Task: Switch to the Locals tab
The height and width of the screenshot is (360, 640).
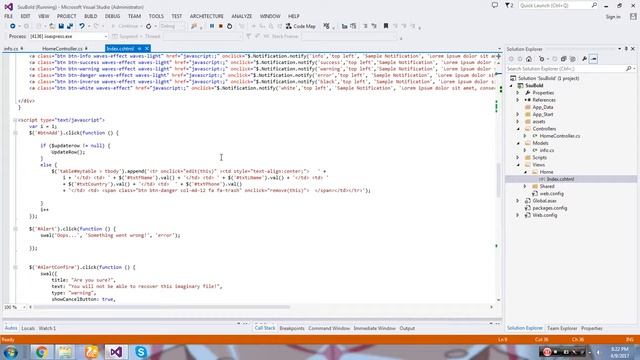Action: tap(28, 328)
